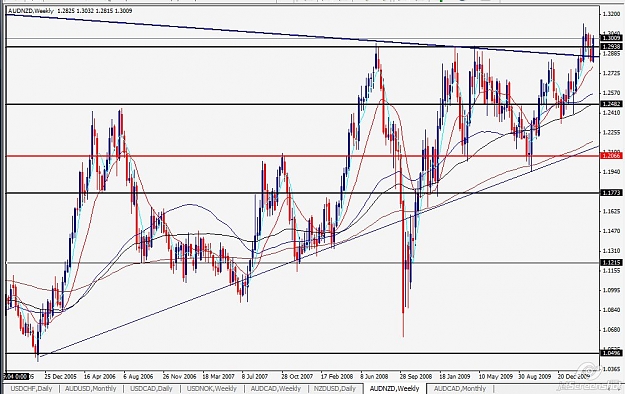Select the NZDUSD,Daily tab

tap(334, 388)
